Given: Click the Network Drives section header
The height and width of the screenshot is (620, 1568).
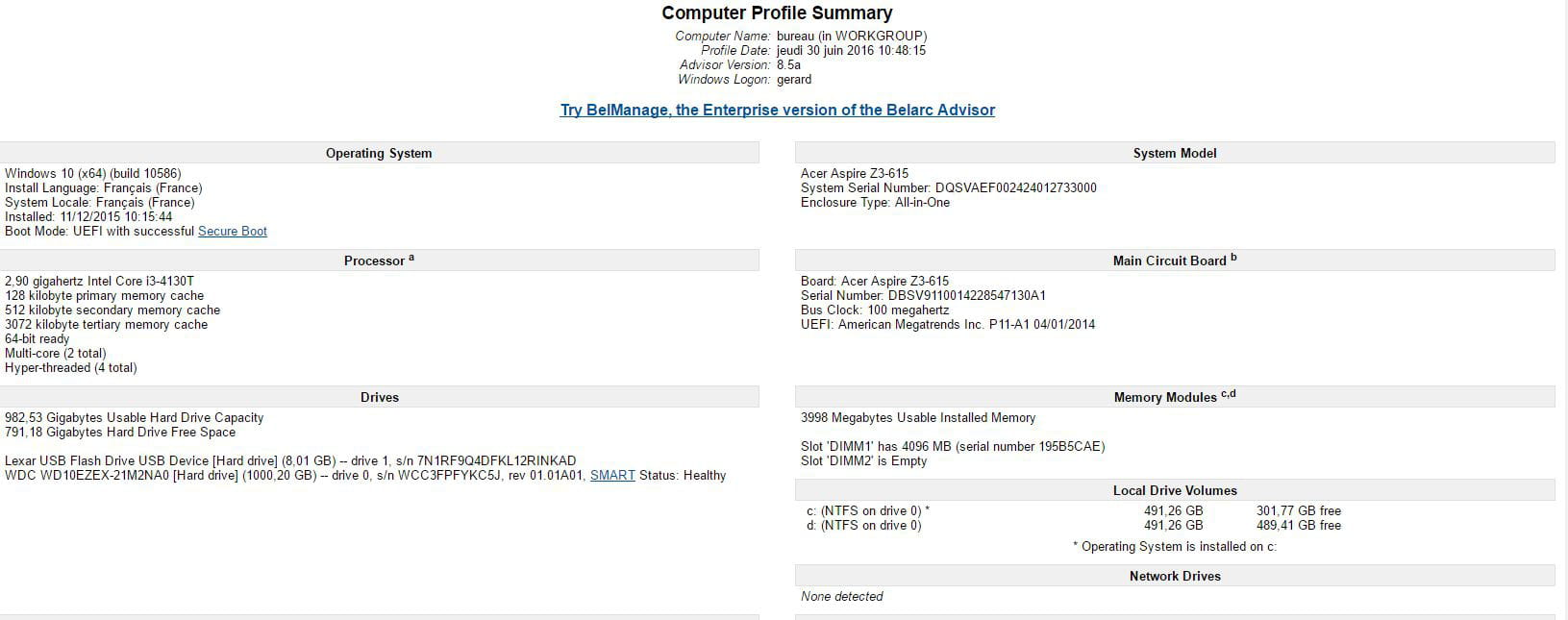Looking at the screenshot, I should [1174, 576].
